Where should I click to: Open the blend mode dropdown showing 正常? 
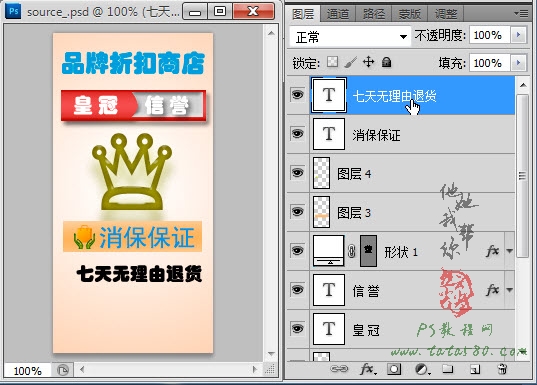click(x=350, y=36)
